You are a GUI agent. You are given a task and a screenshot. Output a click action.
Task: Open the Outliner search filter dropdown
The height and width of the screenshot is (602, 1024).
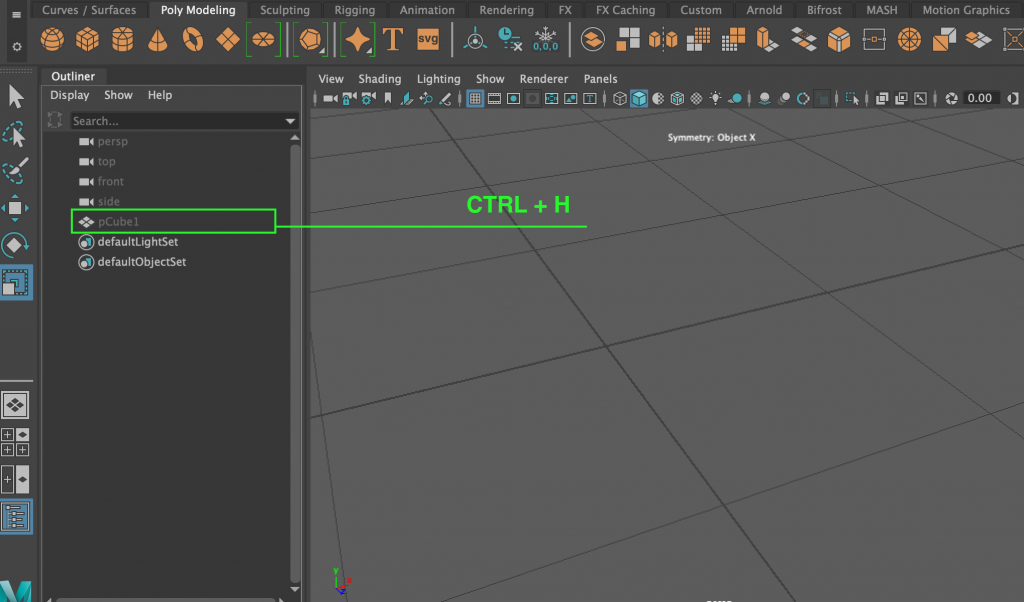click(x=290, y=119)
